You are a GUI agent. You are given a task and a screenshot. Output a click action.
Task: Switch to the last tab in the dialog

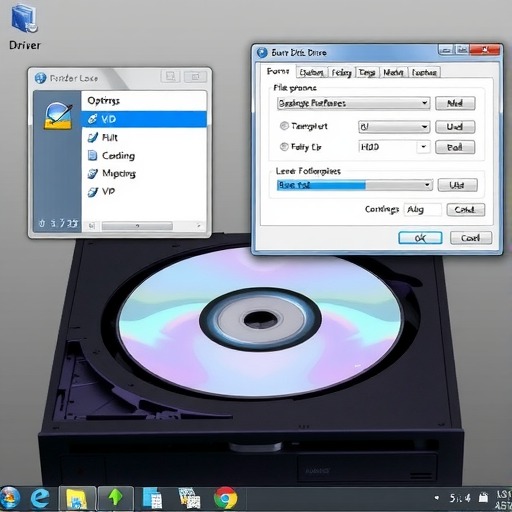(x=424, y=72)
